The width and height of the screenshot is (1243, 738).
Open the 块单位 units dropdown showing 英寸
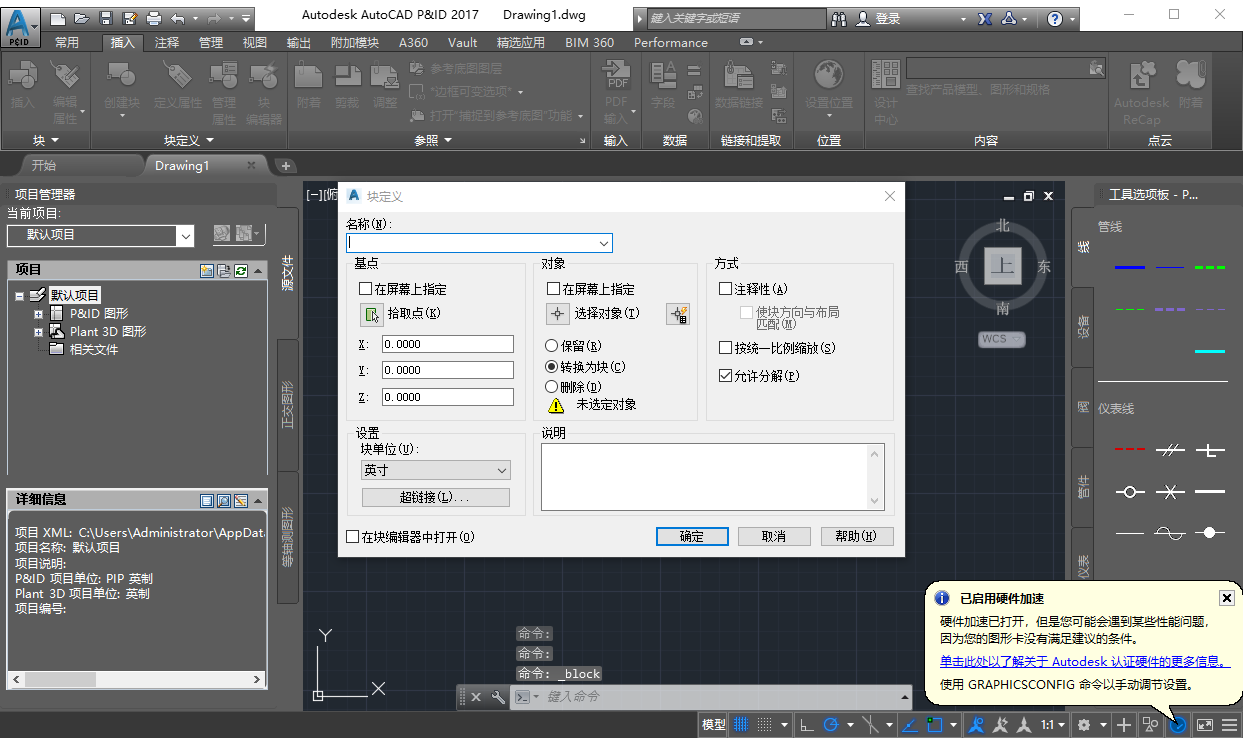[x=435, y=469]
